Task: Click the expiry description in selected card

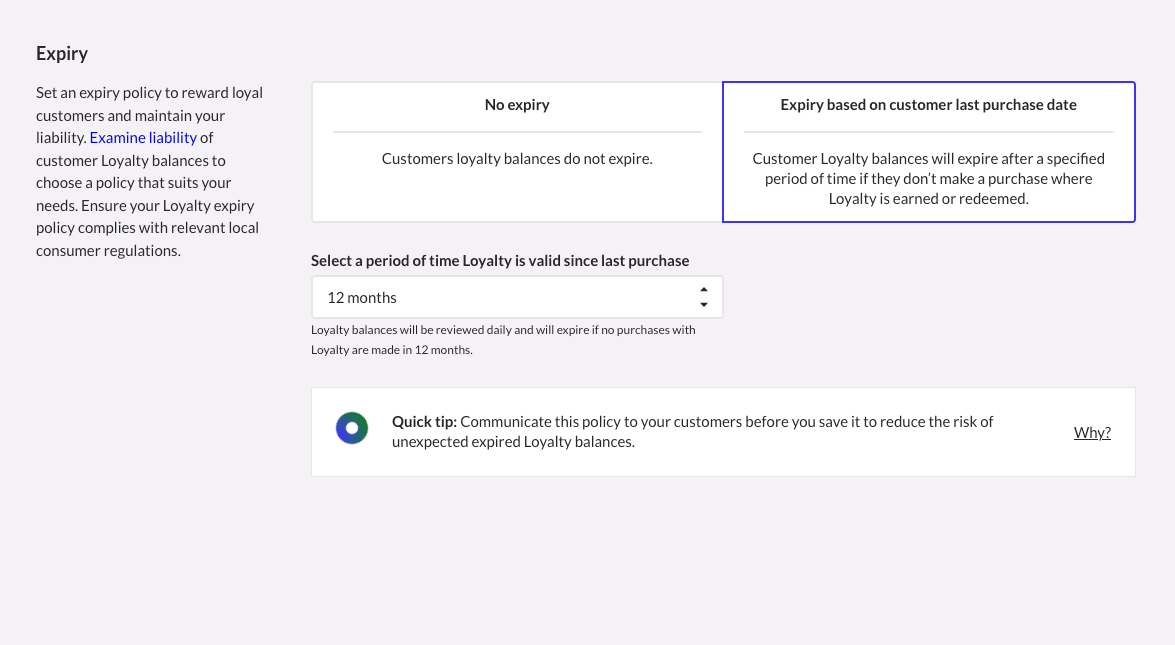Action: click(928, 179)
